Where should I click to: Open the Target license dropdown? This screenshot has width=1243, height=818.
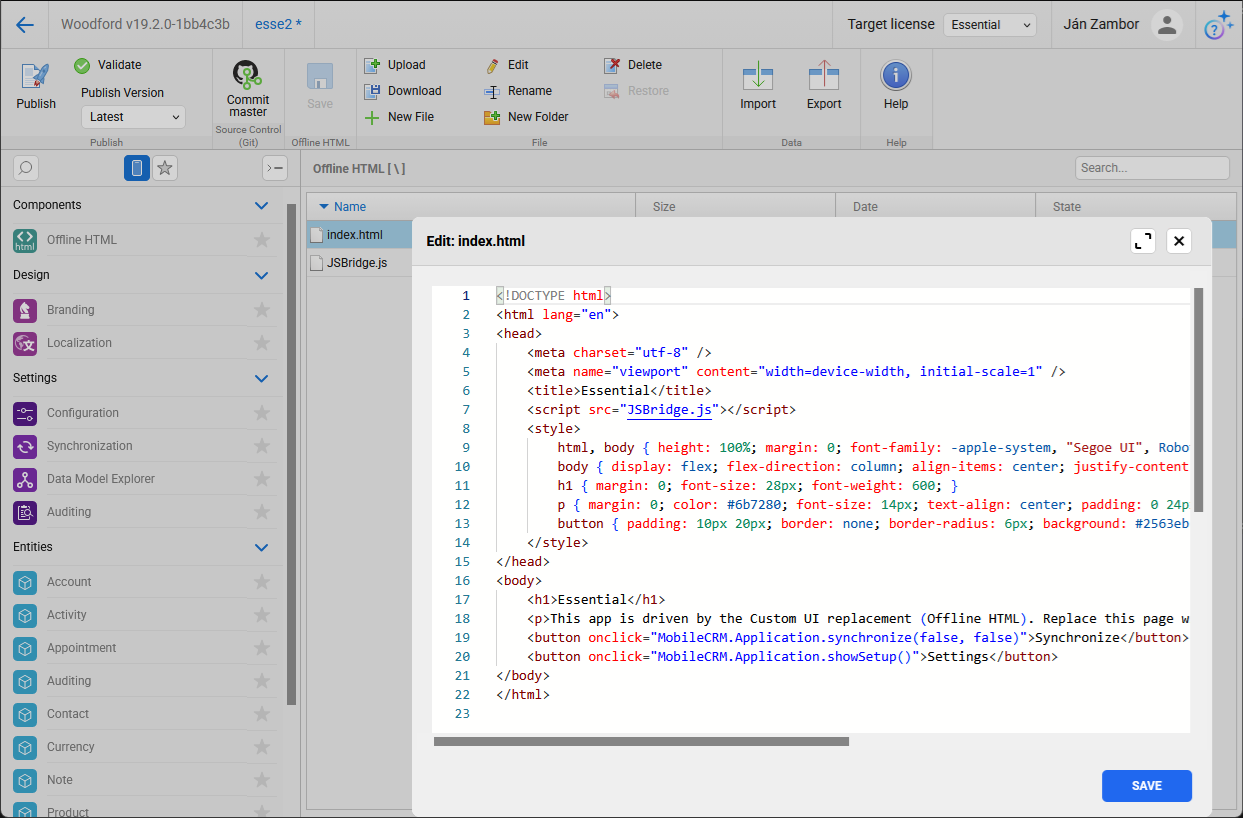990,25
